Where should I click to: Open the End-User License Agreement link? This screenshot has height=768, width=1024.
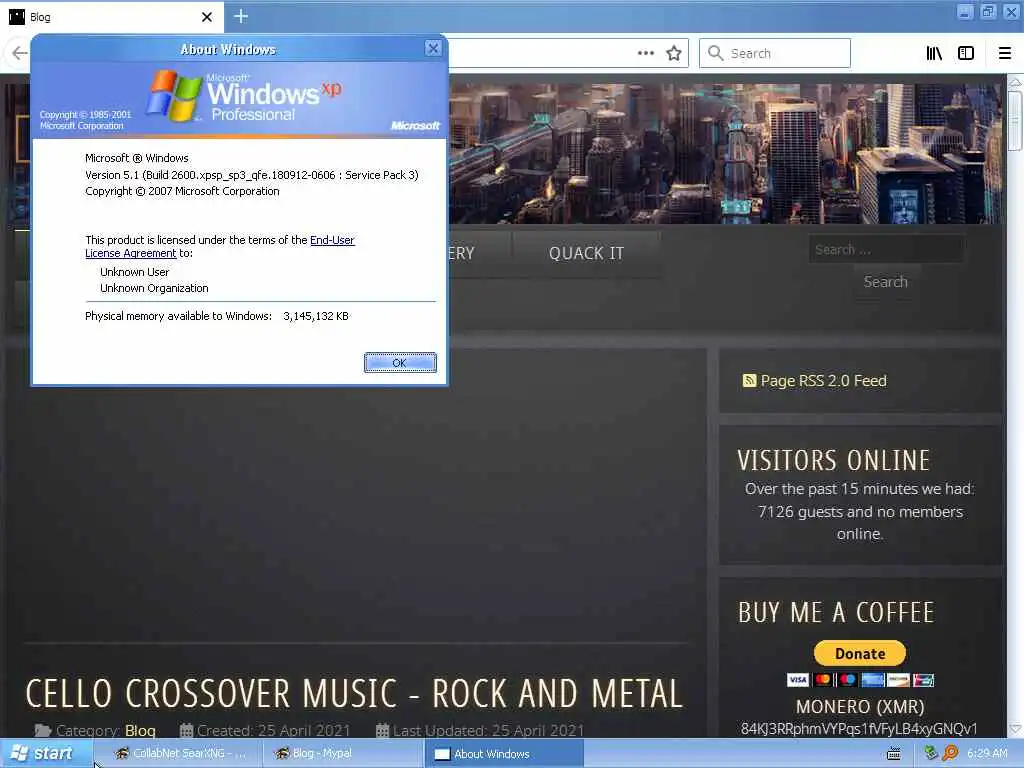click(x=219, y=246)
